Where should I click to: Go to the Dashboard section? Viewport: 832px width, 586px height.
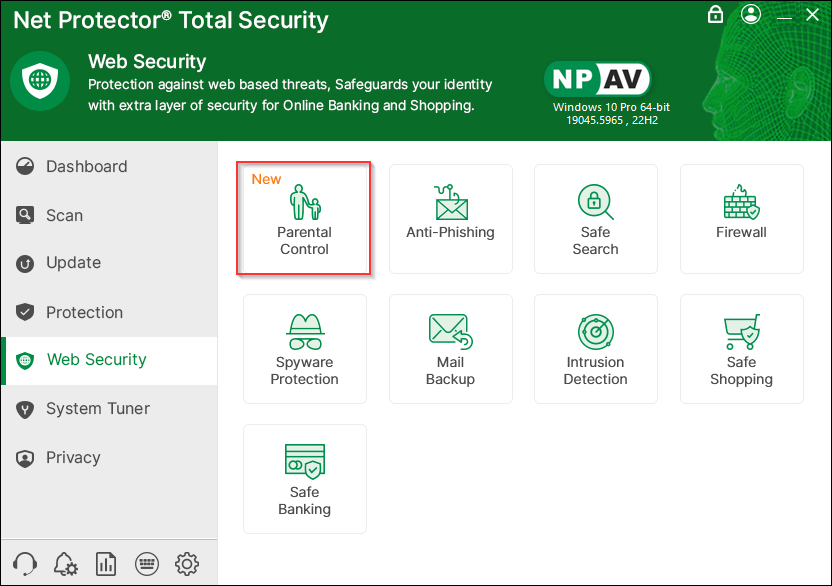pos(86,167)
